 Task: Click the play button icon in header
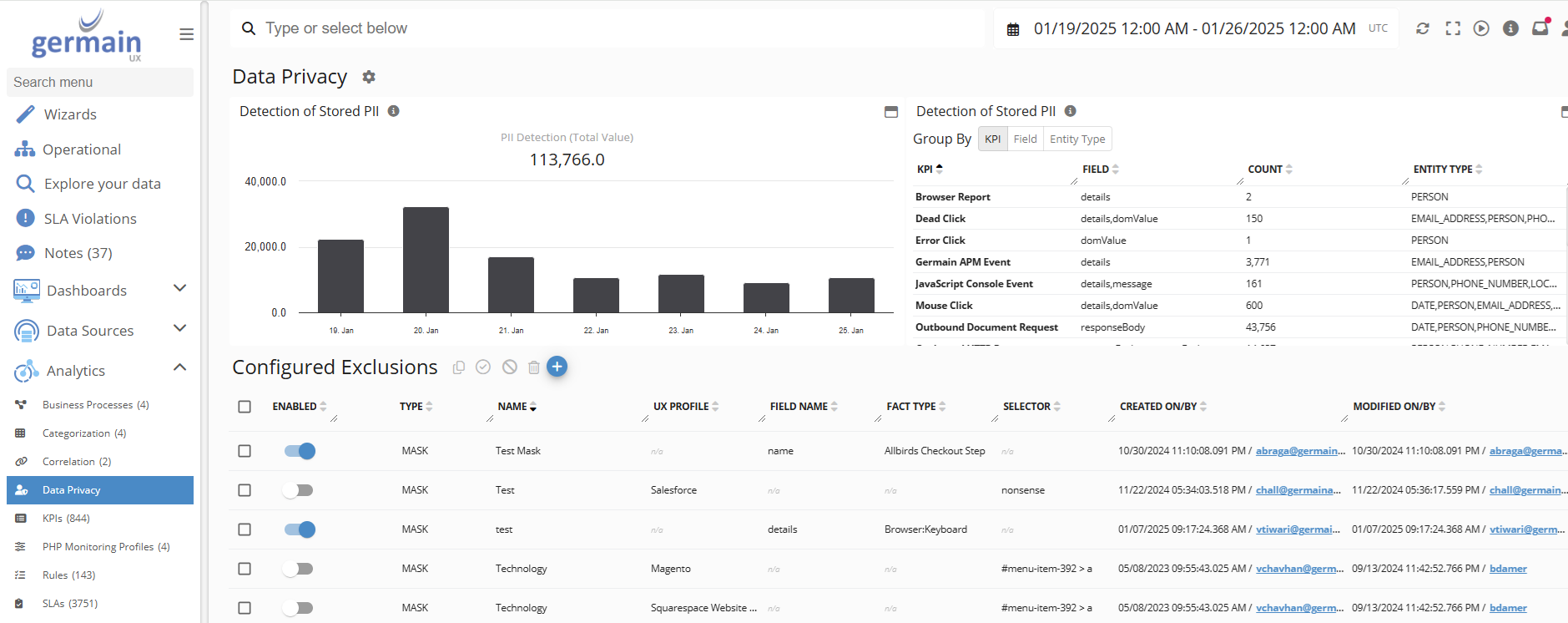[x=1481, y=28]
